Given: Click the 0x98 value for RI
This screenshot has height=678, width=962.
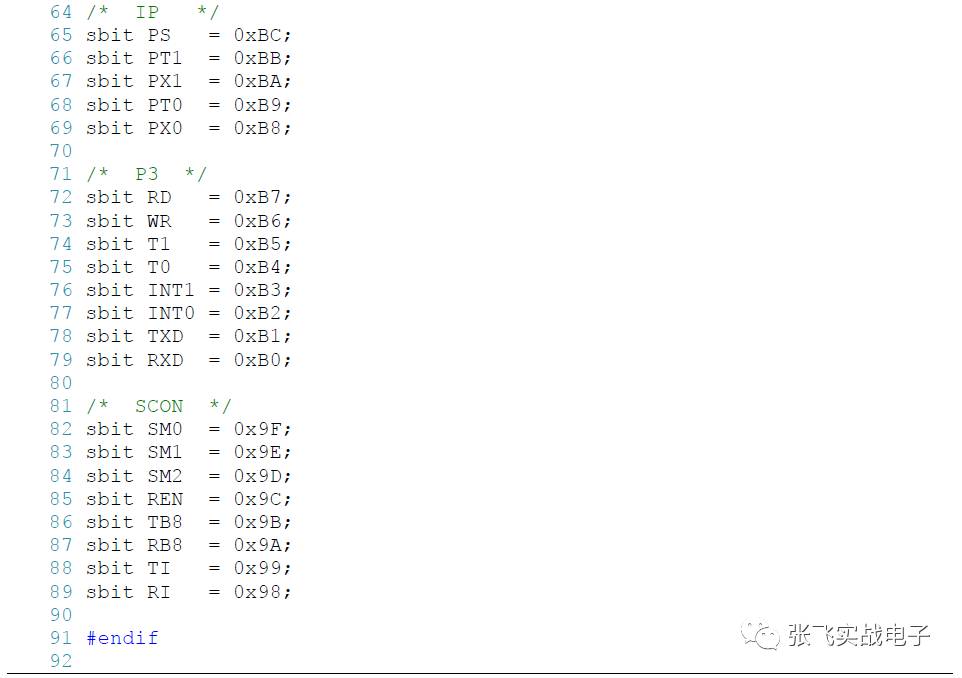Looking at the screenshot, I should click(262, 592).
